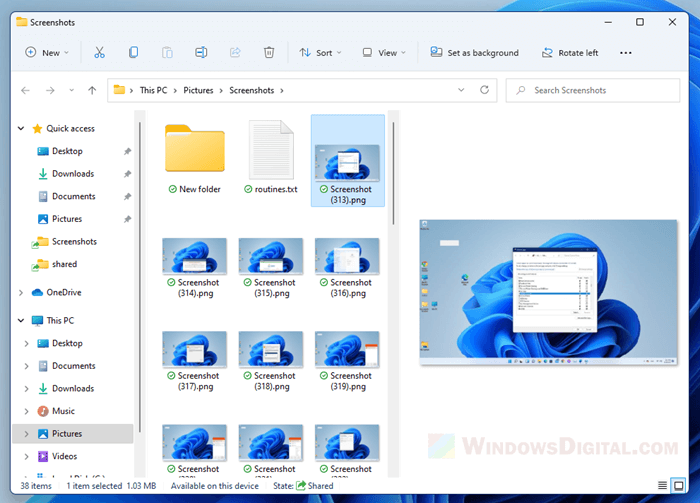Expand the OneDrive tree node
Image resolution: width=700 pixels, height=503 pixels.
pyautogui.click(x=22, y=292)
